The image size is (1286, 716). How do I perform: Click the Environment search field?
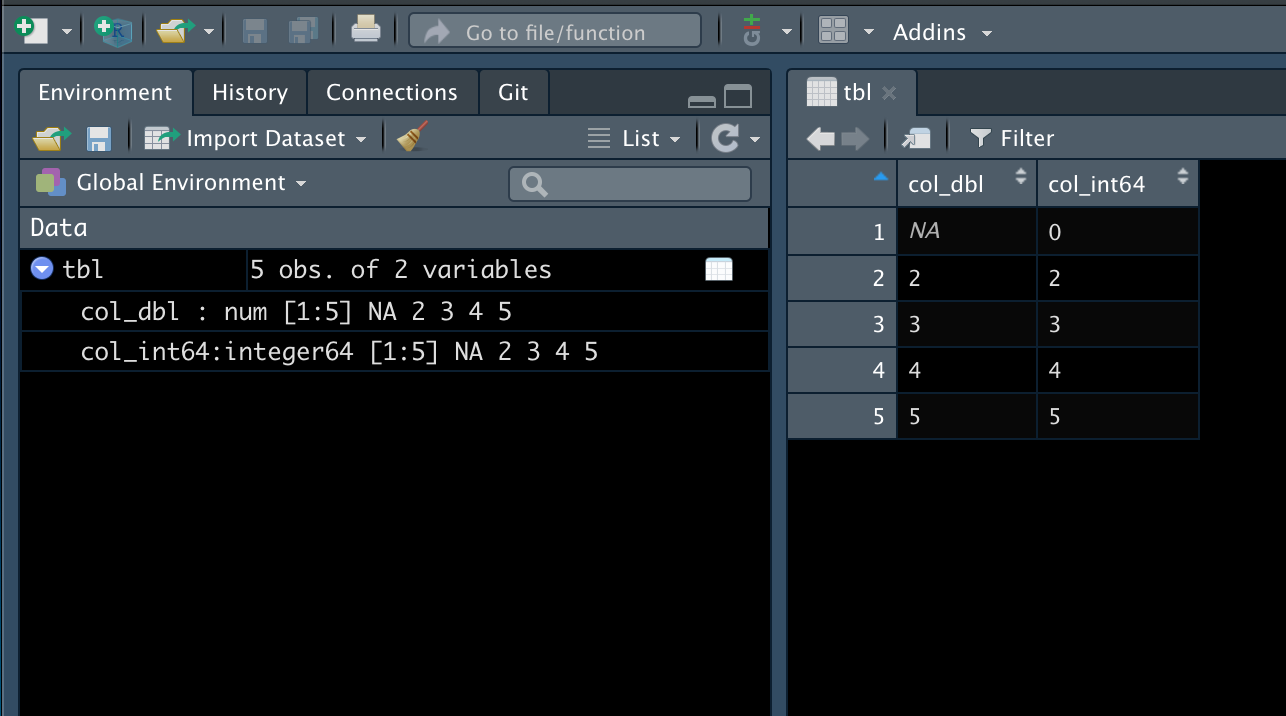629,183
